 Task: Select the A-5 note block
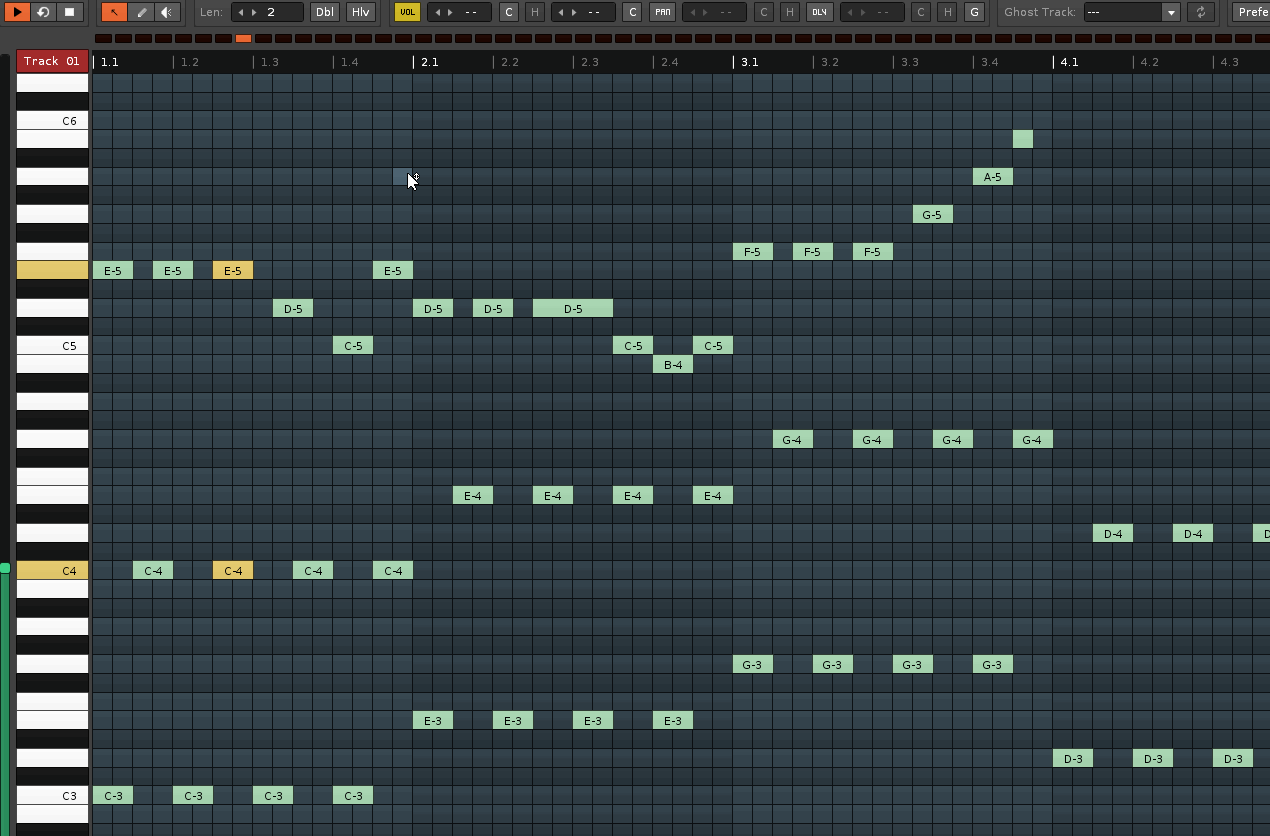[993, 177]
